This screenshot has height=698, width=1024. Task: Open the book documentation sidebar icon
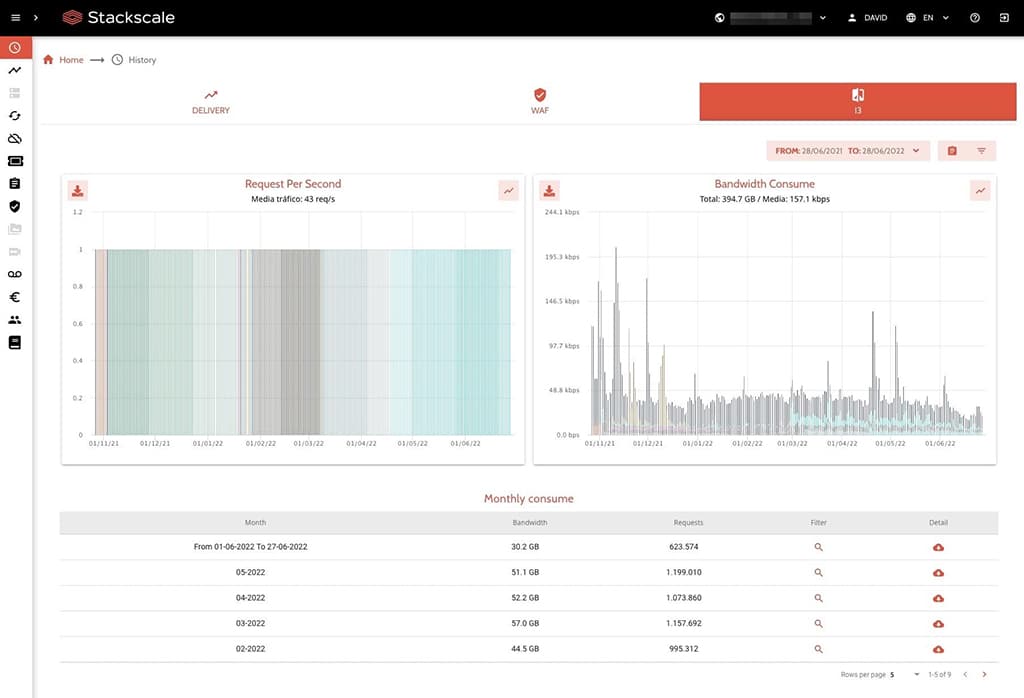coord(15,342)
